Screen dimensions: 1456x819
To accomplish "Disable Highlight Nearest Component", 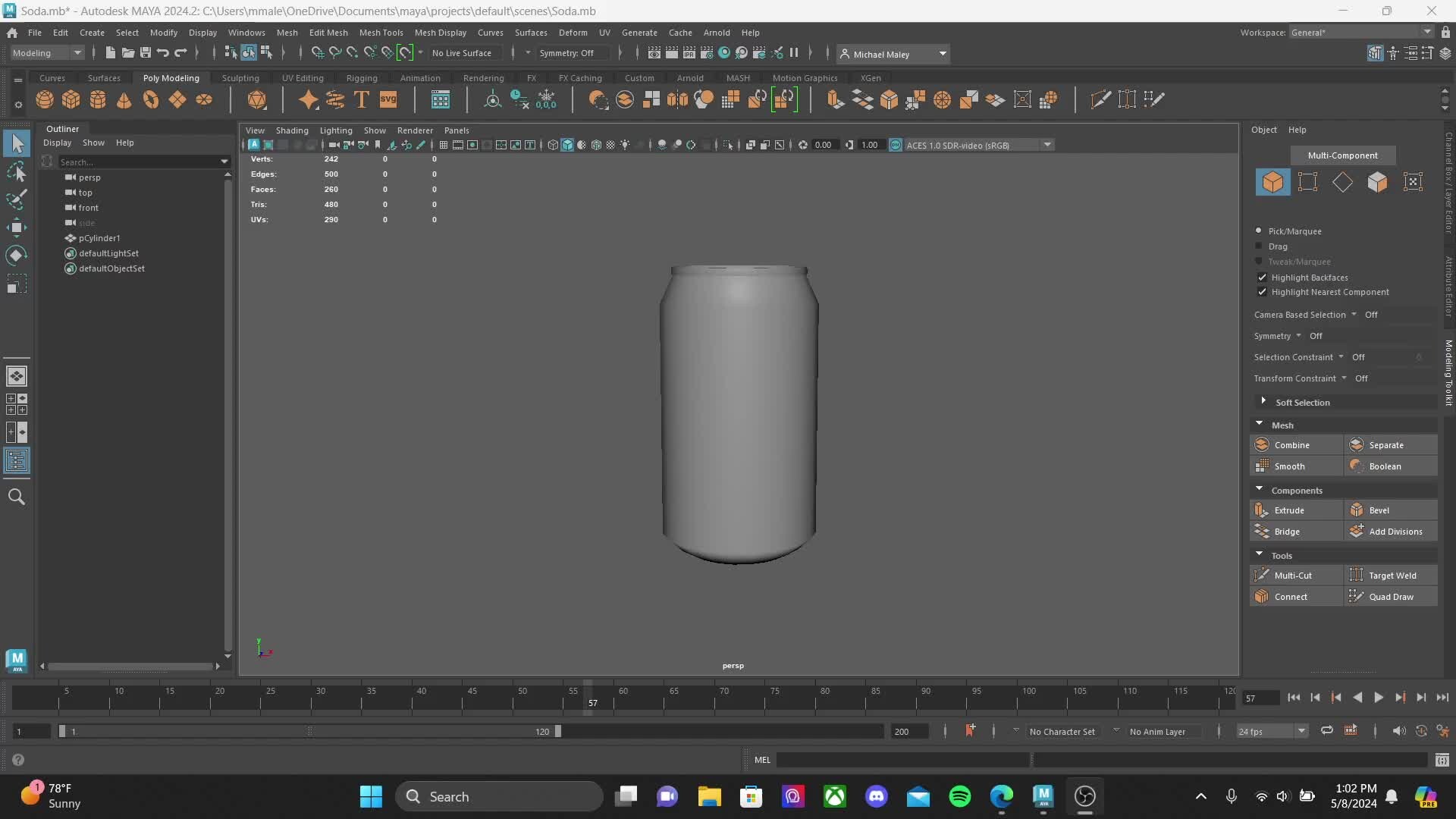I will [x=1261, y=292].
